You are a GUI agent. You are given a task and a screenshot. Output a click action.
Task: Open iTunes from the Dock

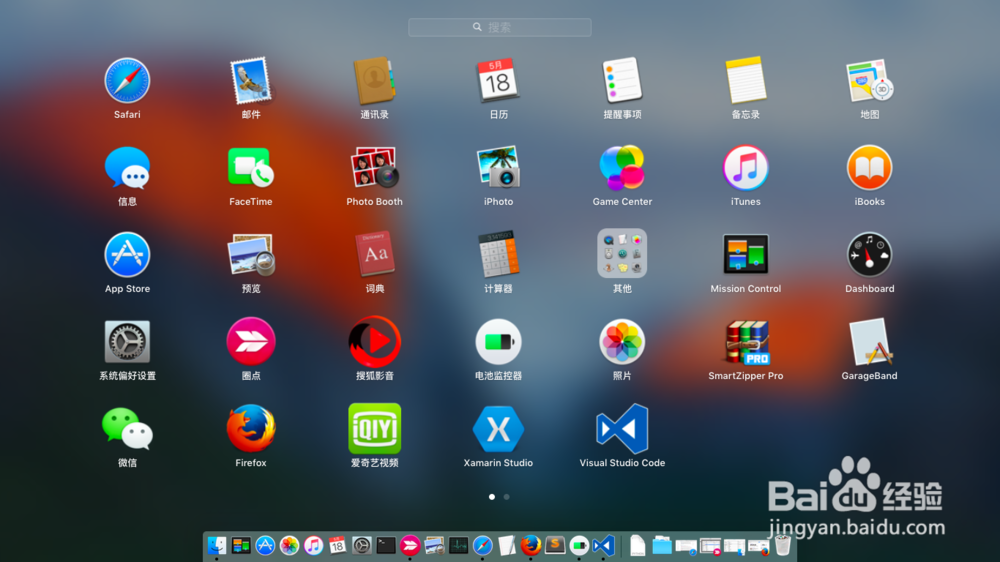(x=313, y=545)
